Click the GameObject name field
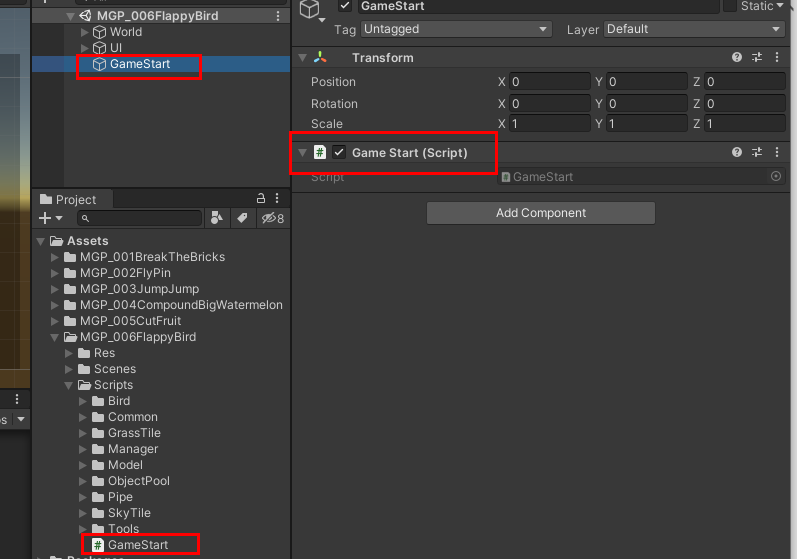The height and width of the screenshot is (559, 797). pyautogui.click(x=539, y=6)
